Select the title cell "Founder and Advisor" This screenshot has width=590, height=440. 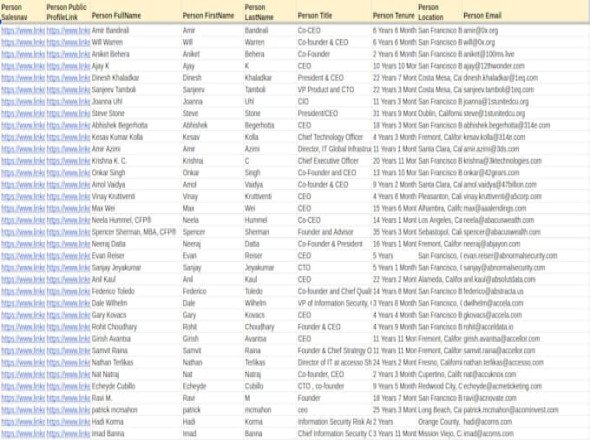325,232
